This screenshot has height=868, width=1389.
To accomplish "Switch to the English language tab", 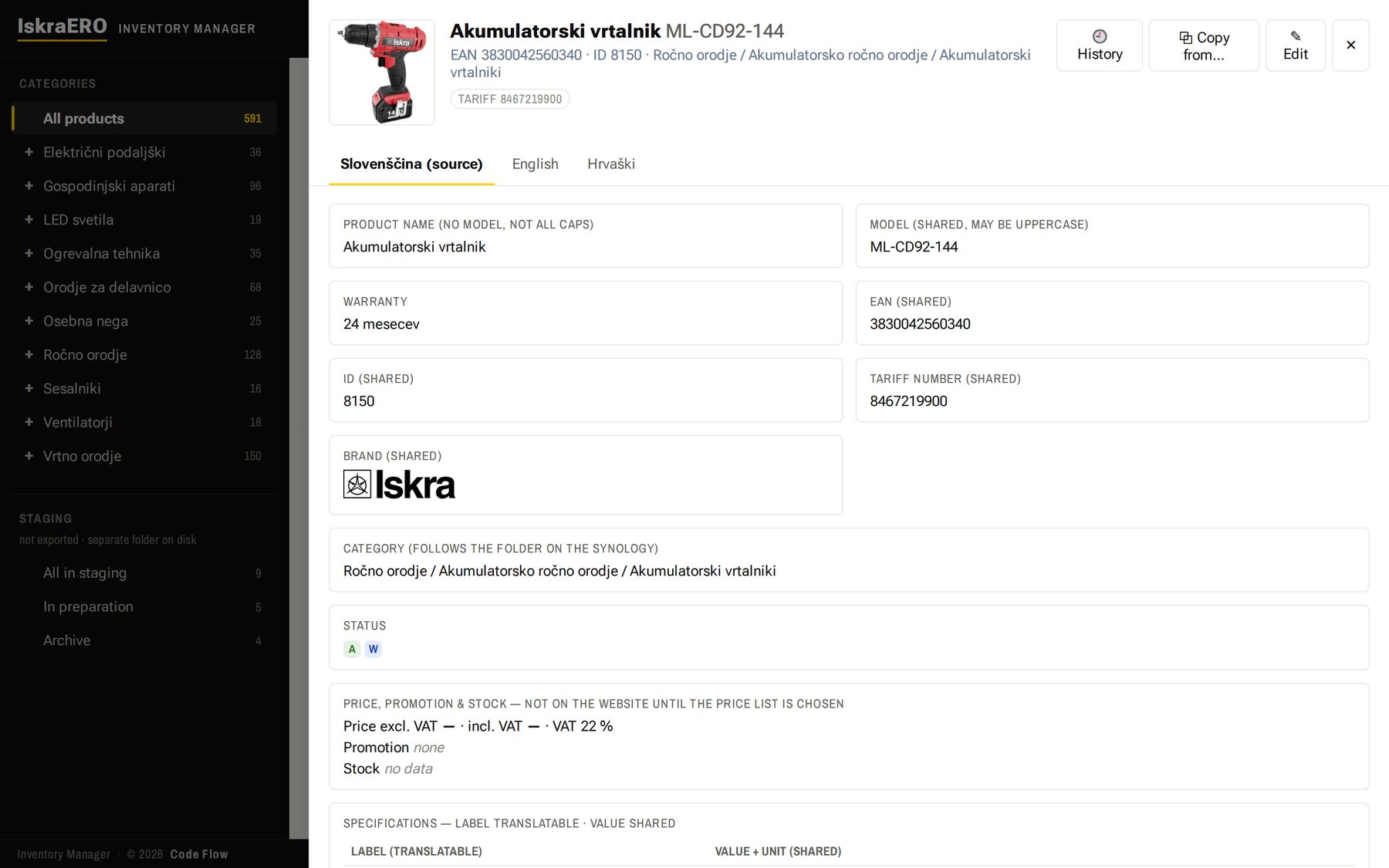I will [x=535, y=164].
